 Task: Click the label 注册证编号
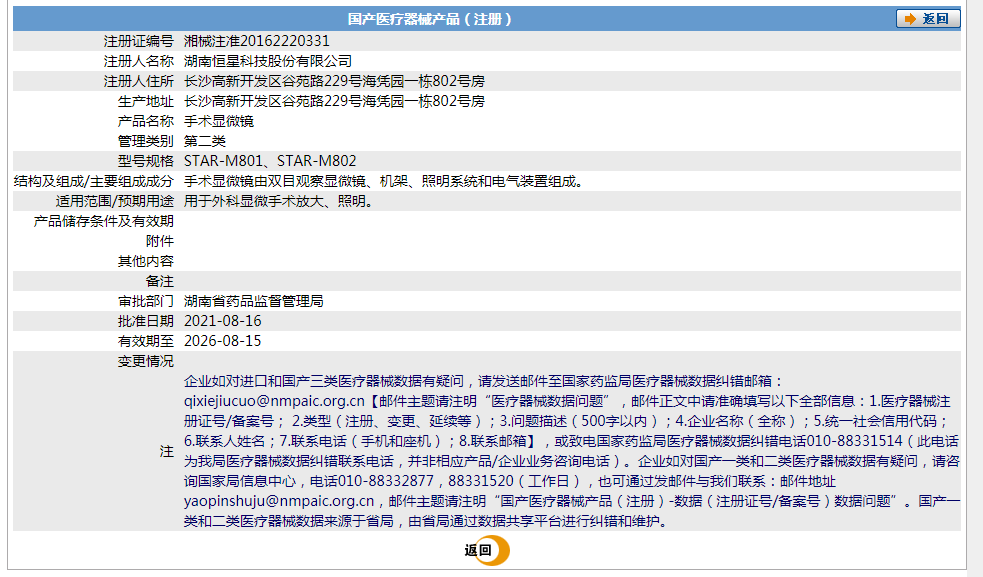point(139,41)
